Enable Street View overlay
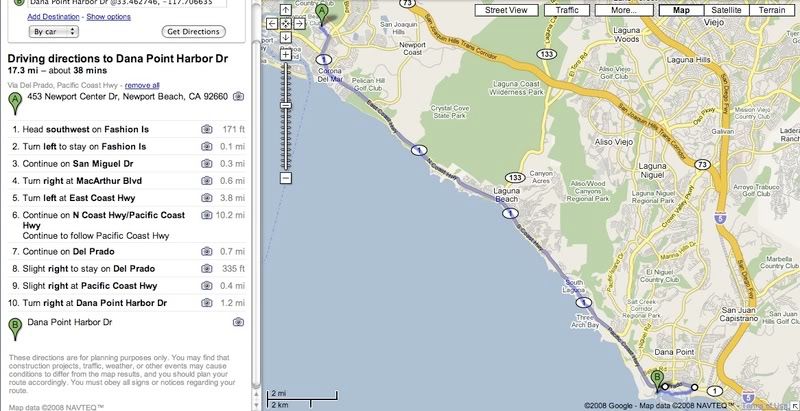800x411 pixels. click(507, 10)
